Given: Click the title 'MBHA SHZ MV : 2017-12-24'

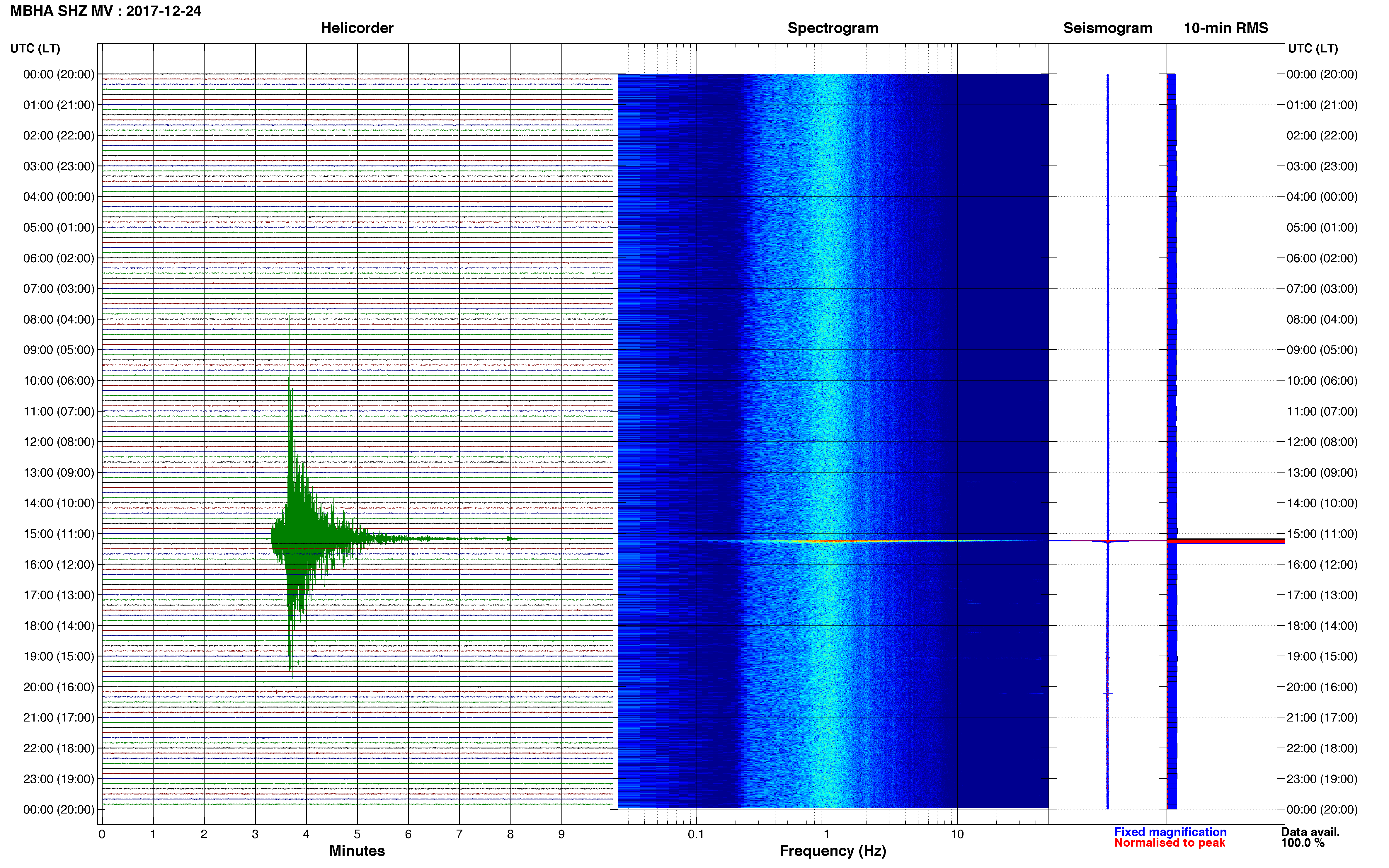Looking at the screenshot, I should point(106,11).
